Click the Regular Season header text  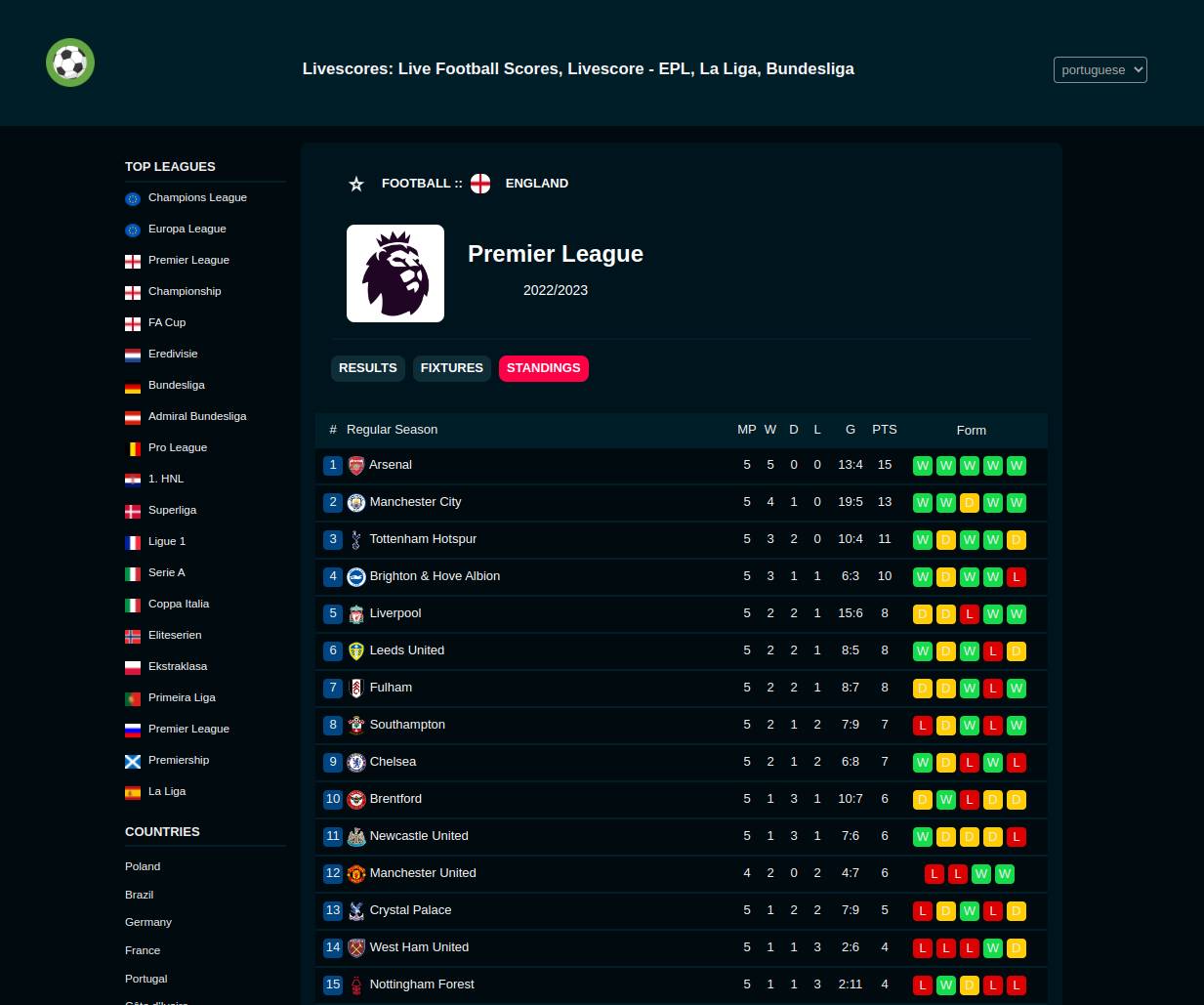tap(392, 430)
